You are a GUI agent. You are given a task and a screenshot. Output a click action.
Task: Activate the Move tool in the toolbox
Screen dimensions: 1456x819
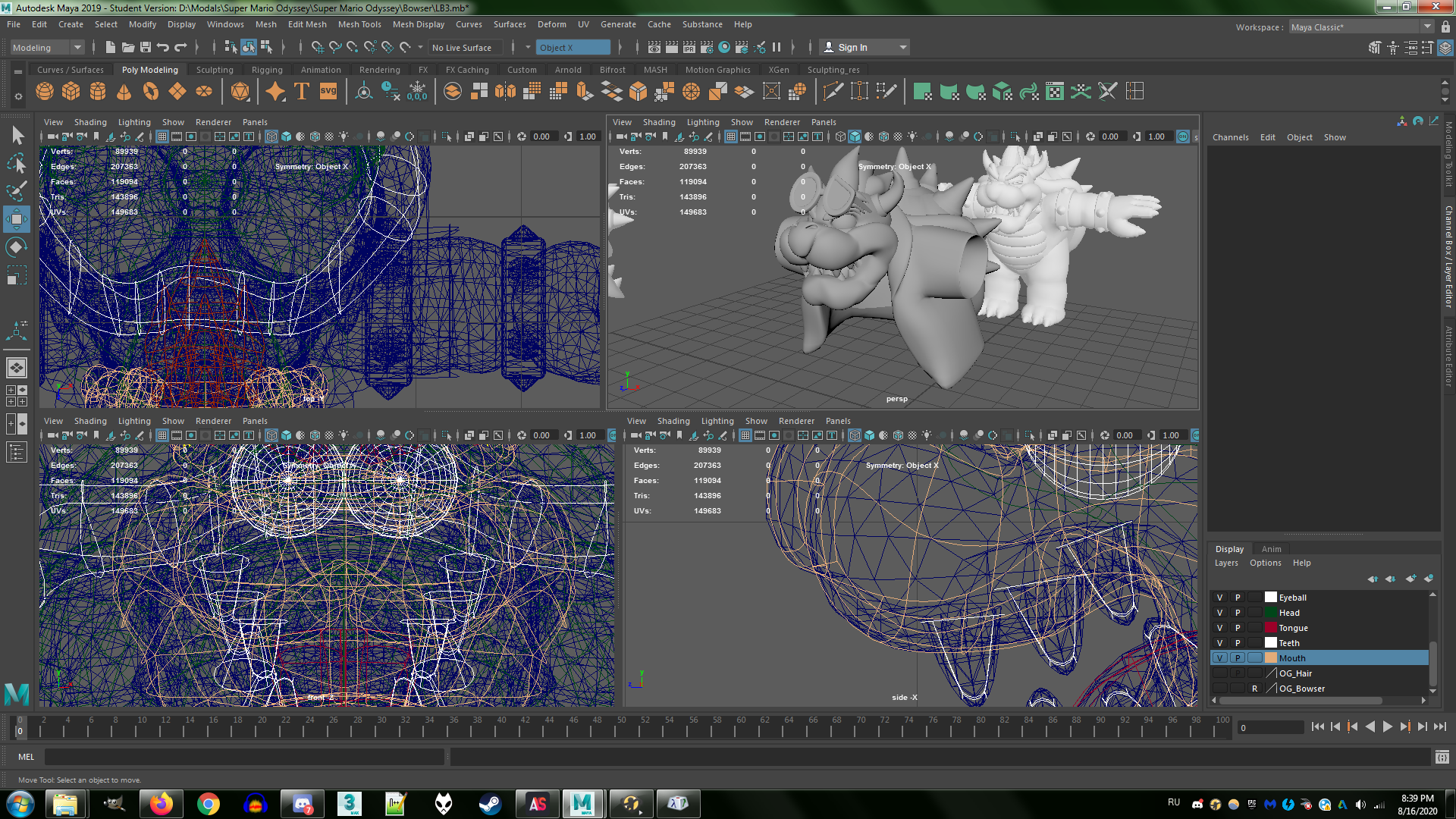(17, 219)
